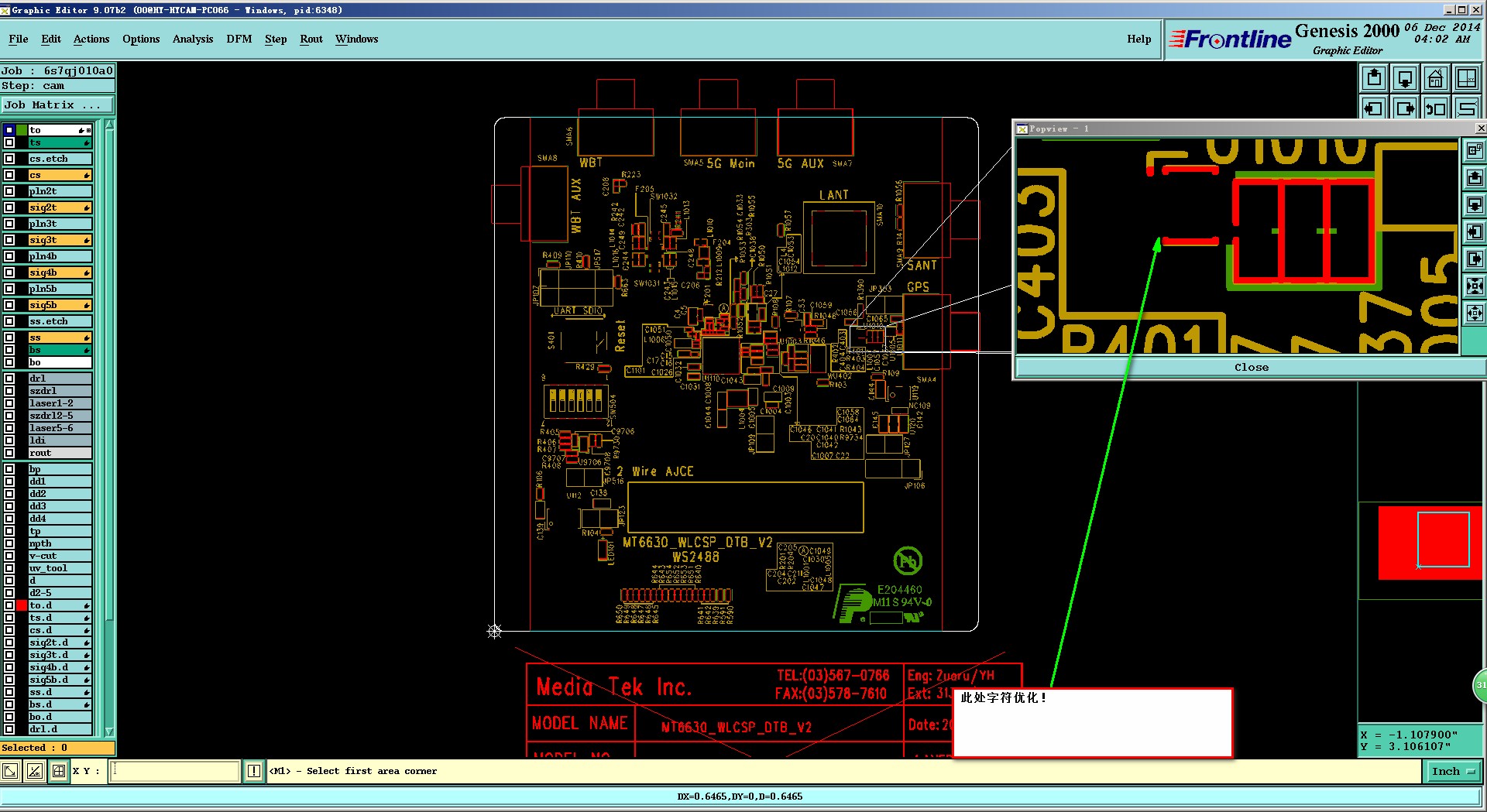Toggle display of layer 'pln2t'
1487x812 pixels.
click(x=9, y=191)
